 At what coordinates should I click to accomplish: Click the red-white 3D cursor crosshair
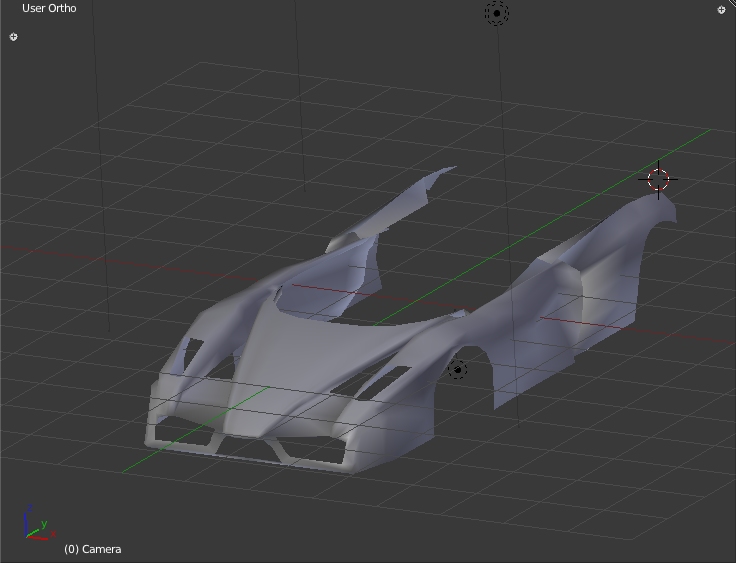point(658,180)
